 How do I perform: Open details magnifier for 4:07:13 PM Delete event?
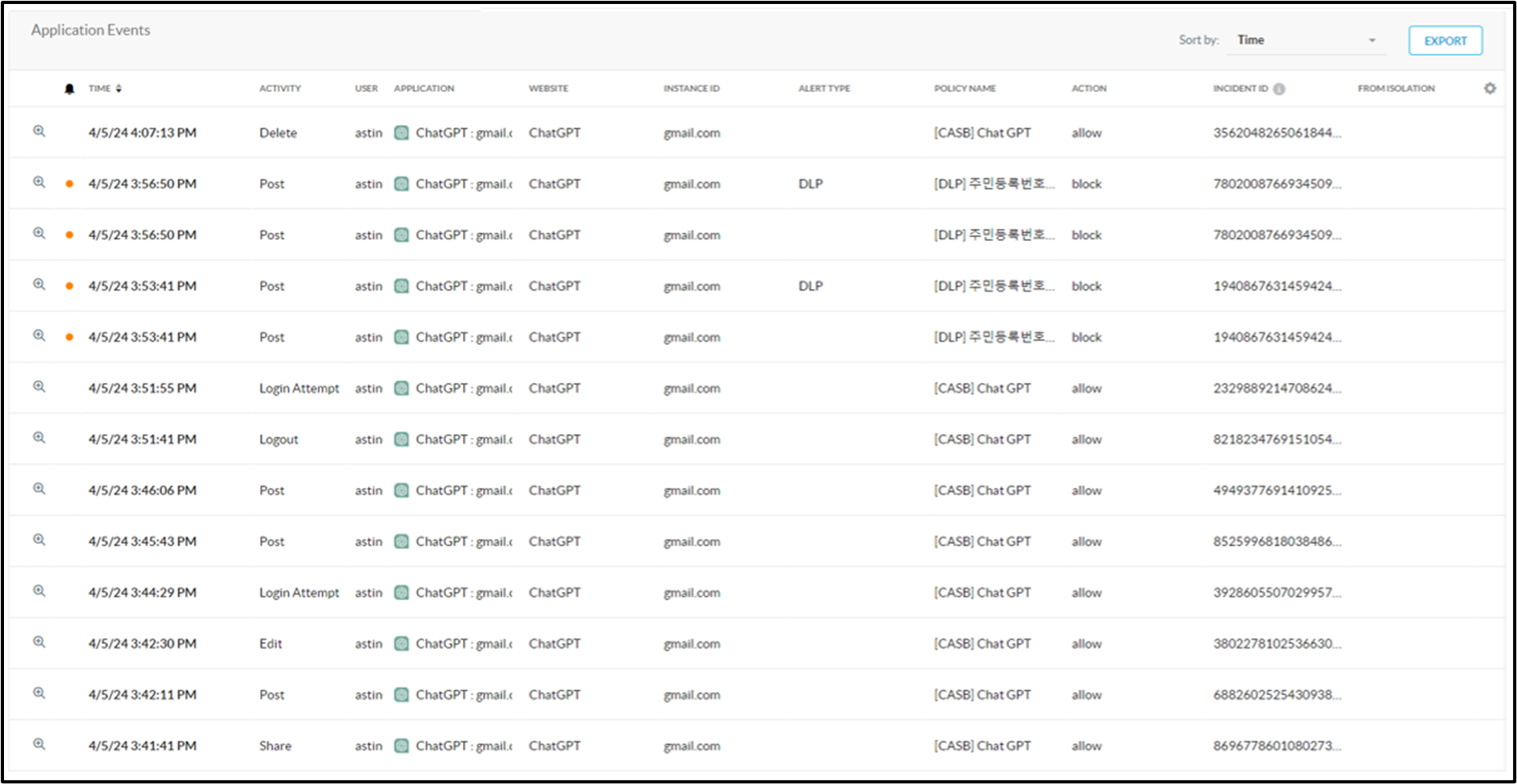(38, 131)
